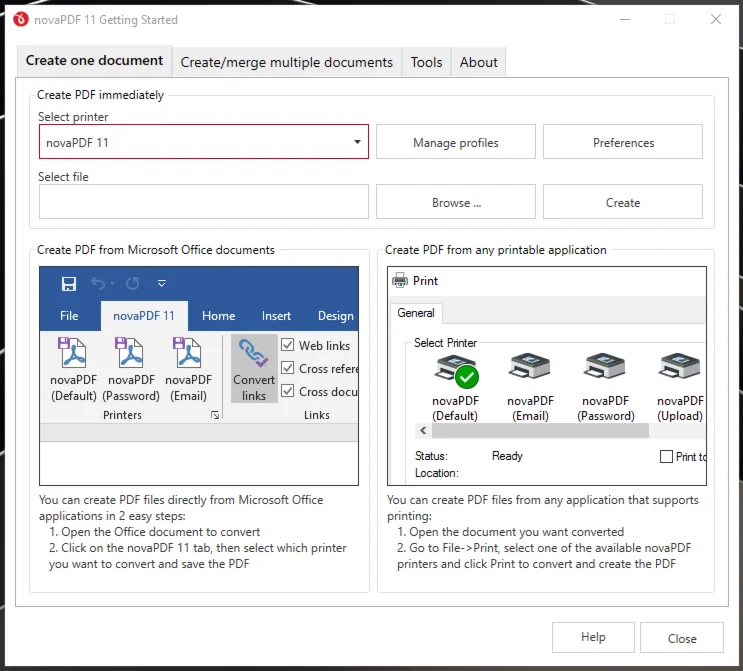Image resolution: width=743 pixels, height=671 pixels.
Task: Expand the Quick Access Toolbar customize arrow
Action: 162,284
